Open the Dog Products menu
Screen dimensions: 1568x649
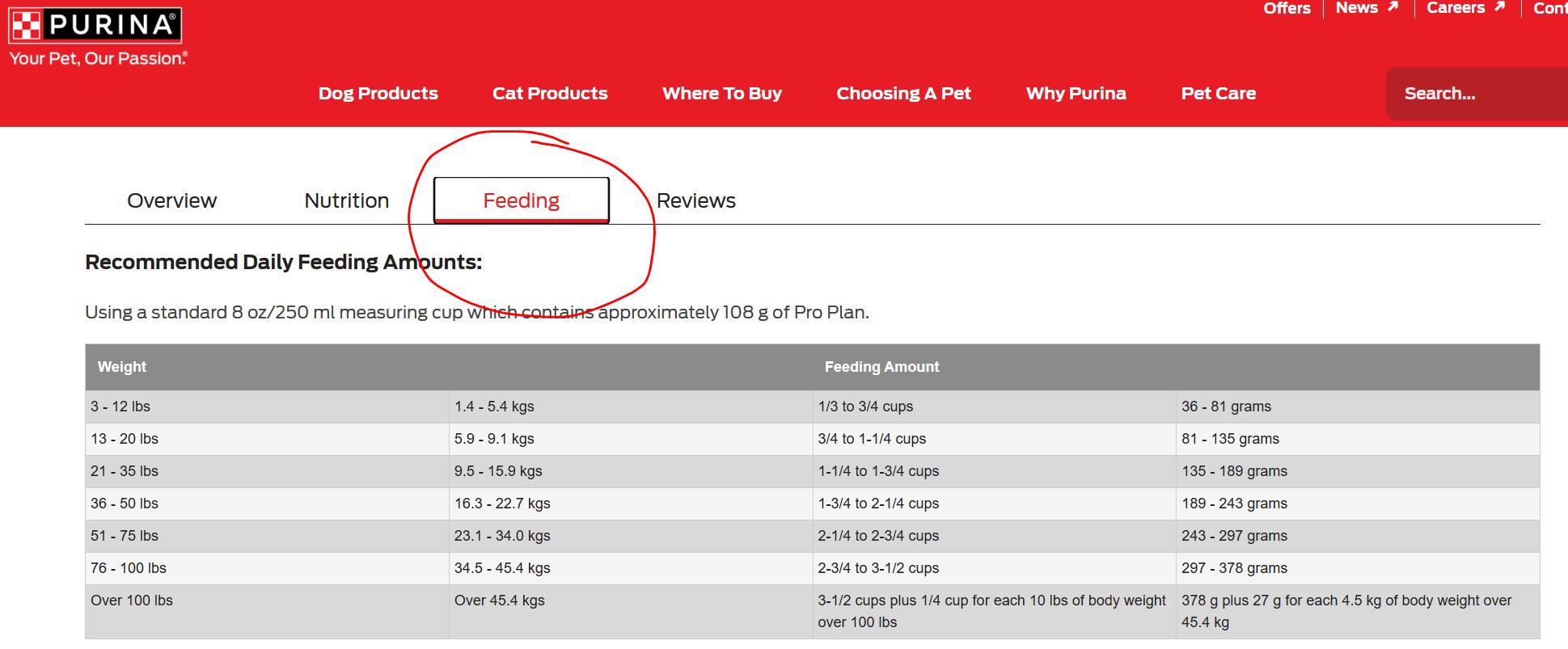[x=378, y=93]
